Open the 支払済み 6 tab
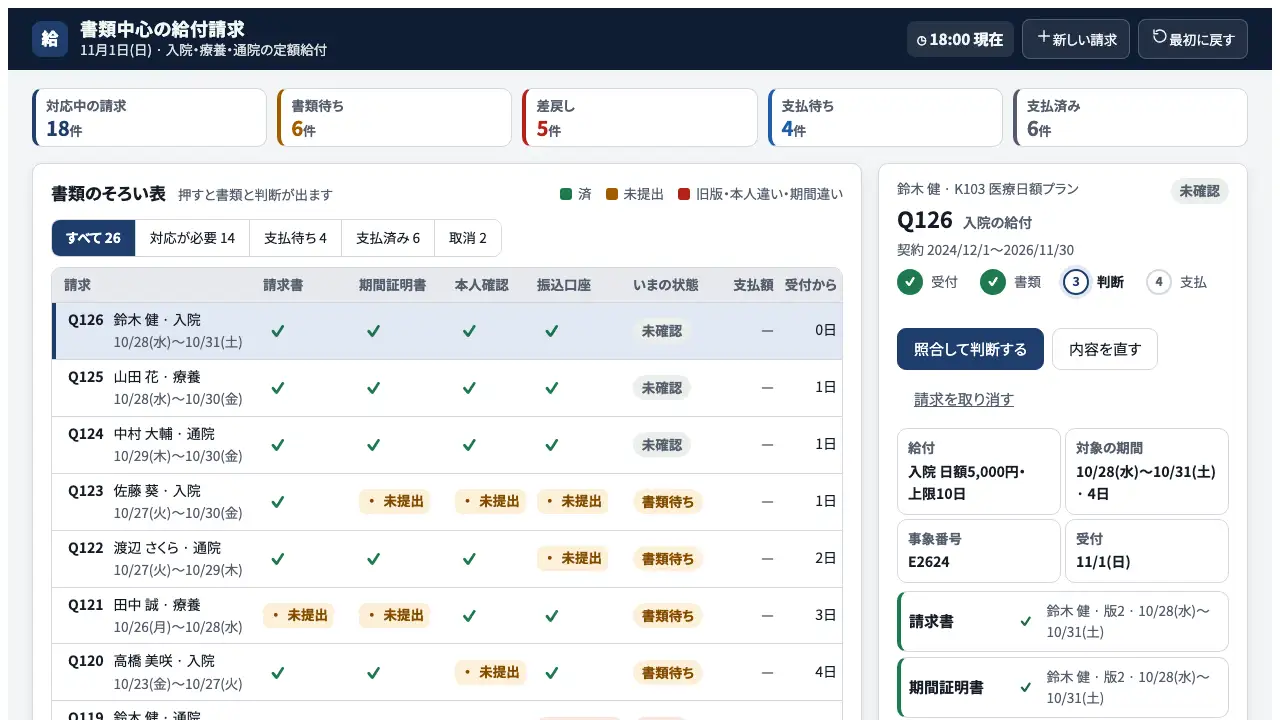This screenshot has width=1280, height=720. click(388, 238)
